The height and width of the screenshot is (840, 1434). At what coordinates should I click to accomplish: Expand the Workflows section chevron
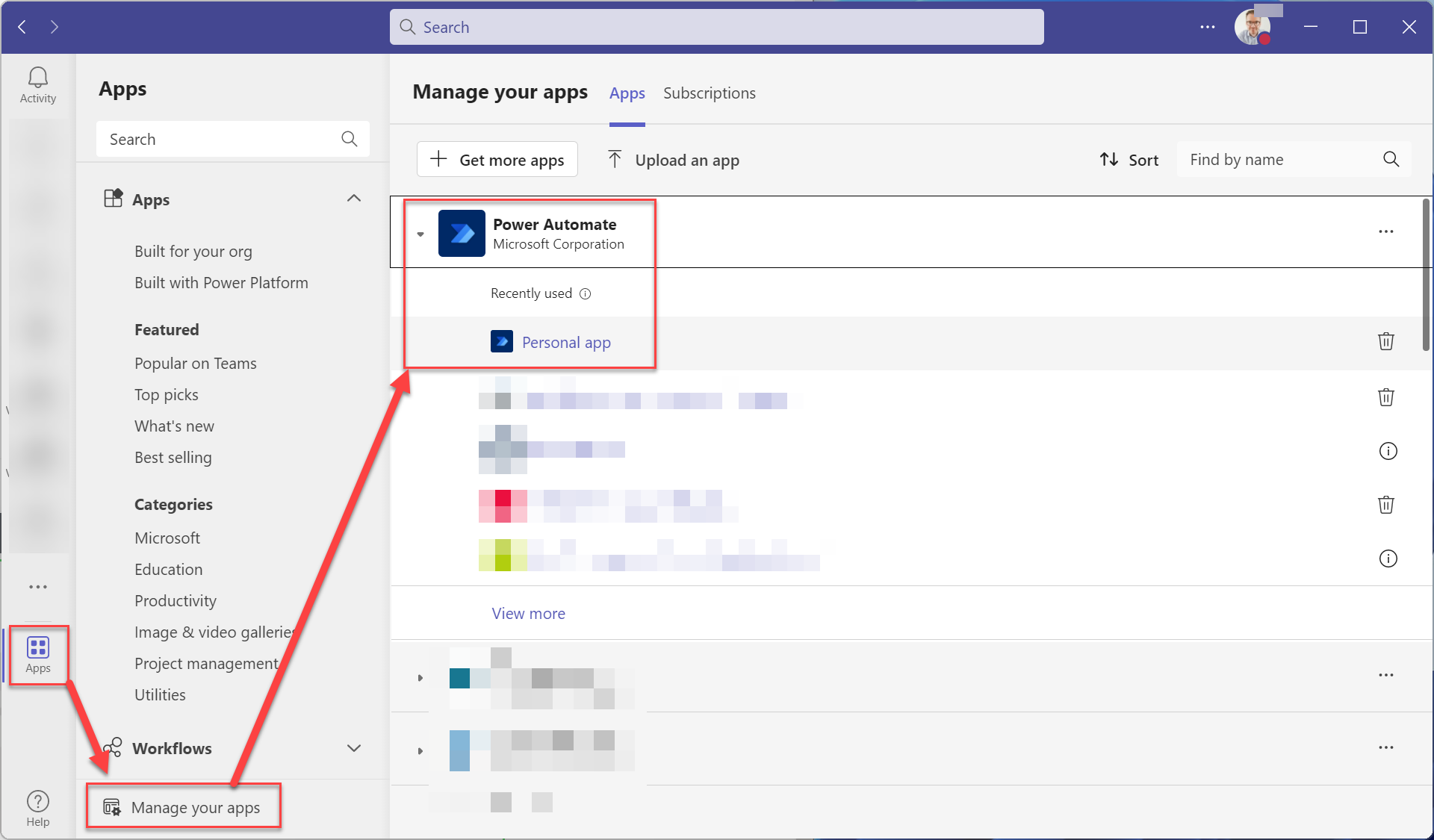tap(354, 748)
